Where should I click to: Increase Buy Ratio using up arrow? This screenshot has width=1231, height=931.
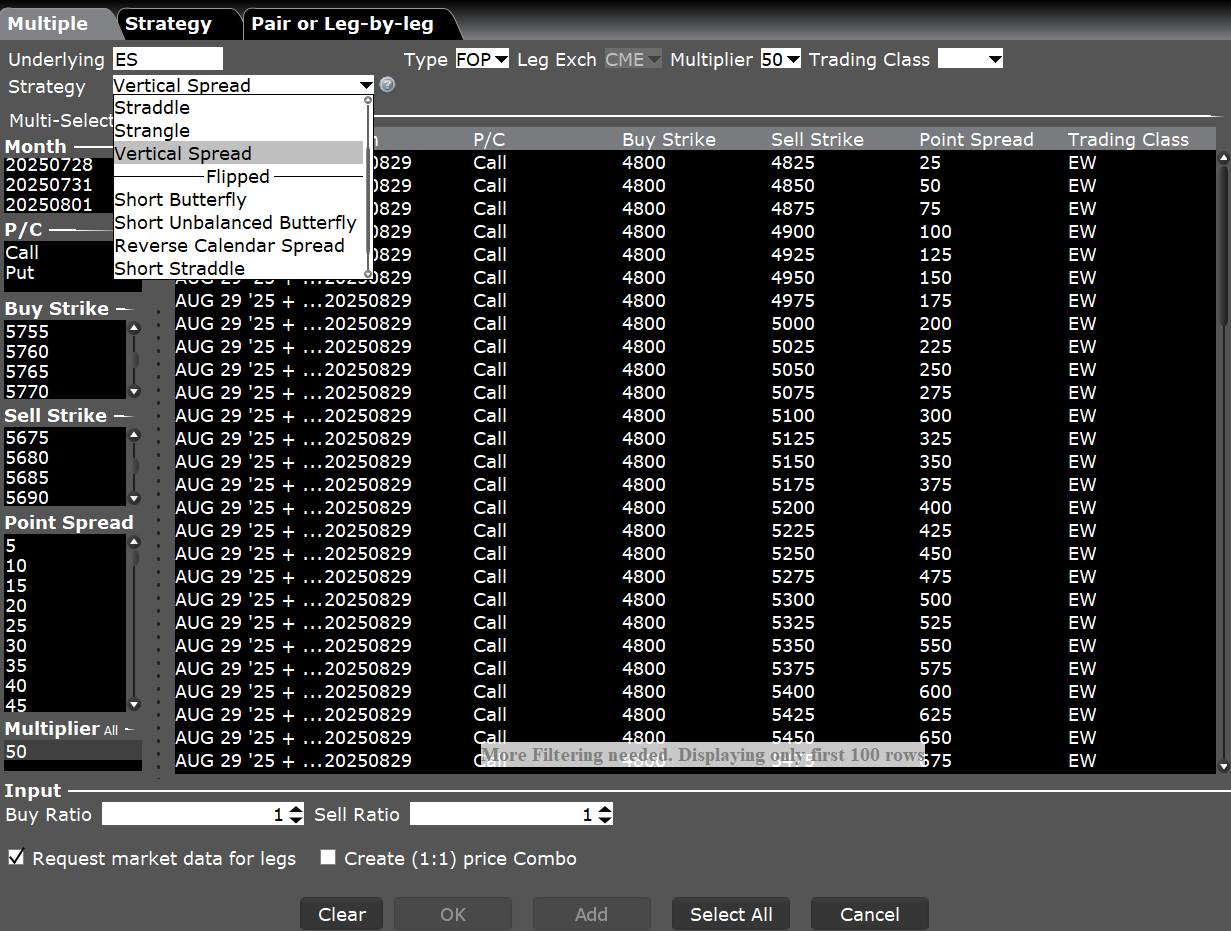point(296,810)
